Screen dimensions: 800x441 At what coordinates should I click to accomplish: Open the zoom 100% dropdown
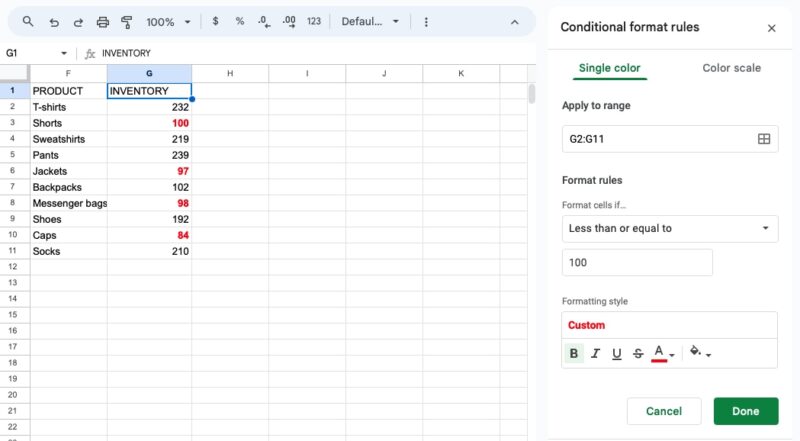point(168,22)
